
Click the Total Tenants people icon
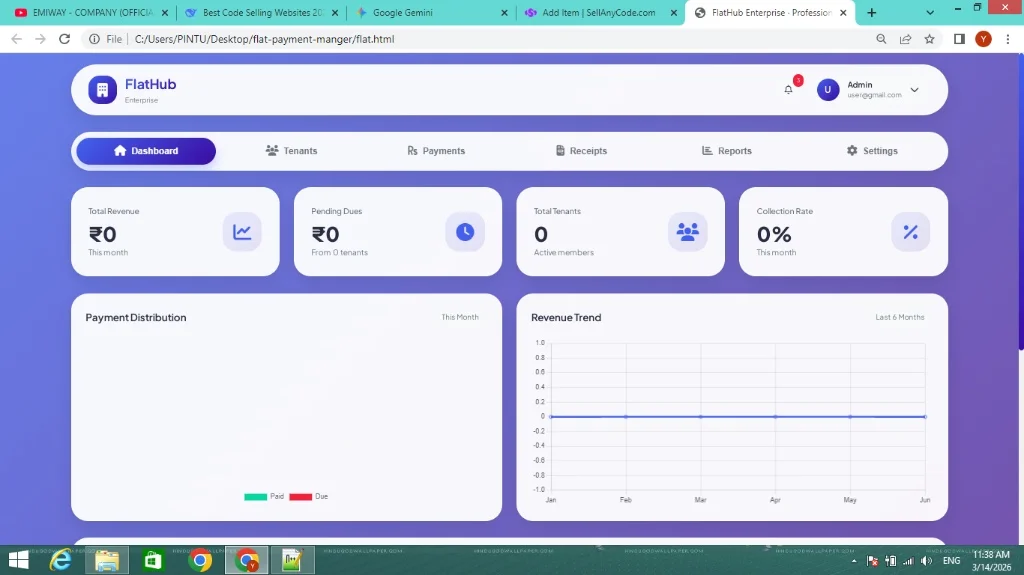(x=688, y=232)
